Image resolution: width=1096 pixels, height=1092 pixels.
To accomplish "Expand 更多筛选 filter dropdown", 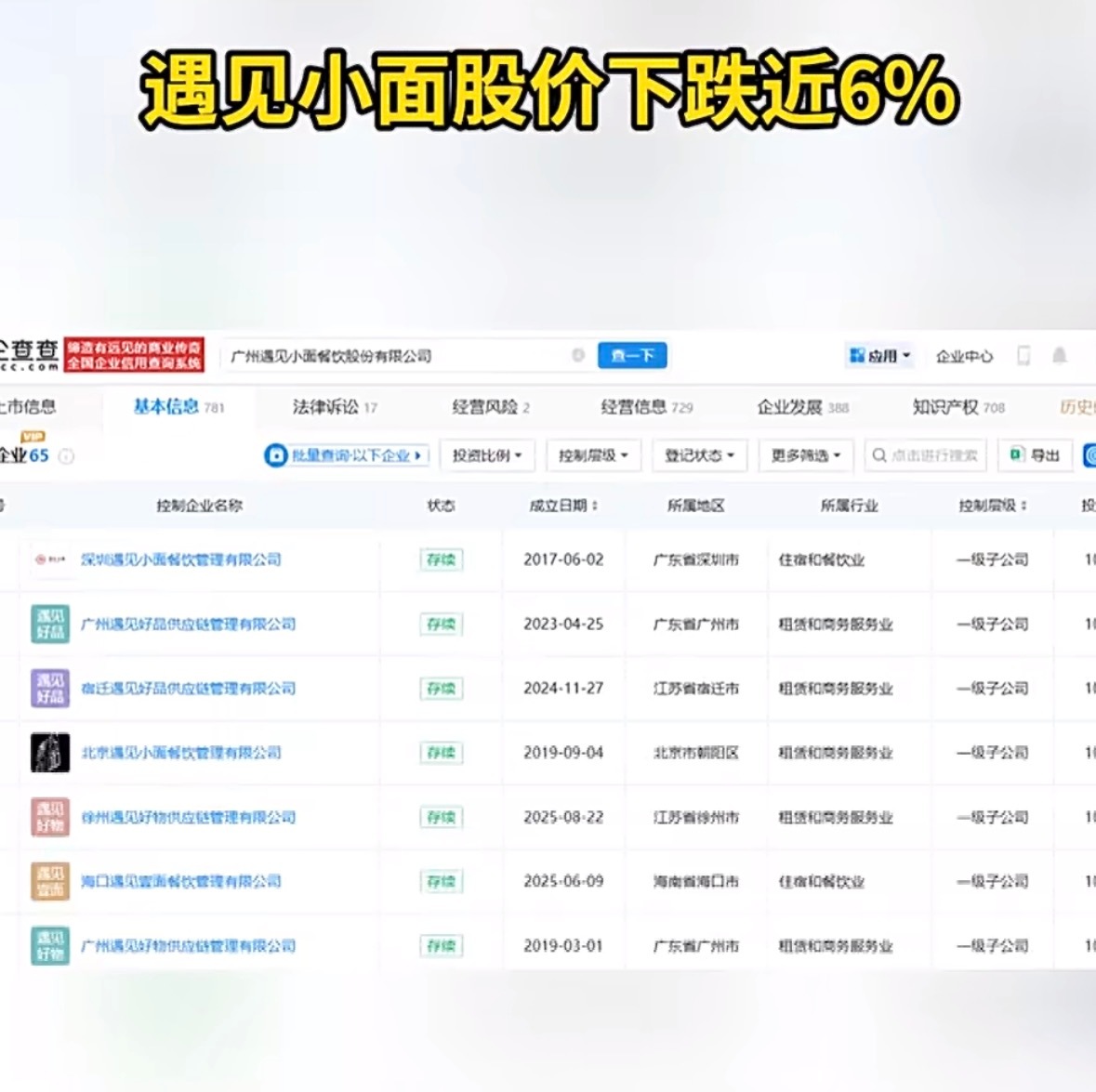I will [806, 455].
